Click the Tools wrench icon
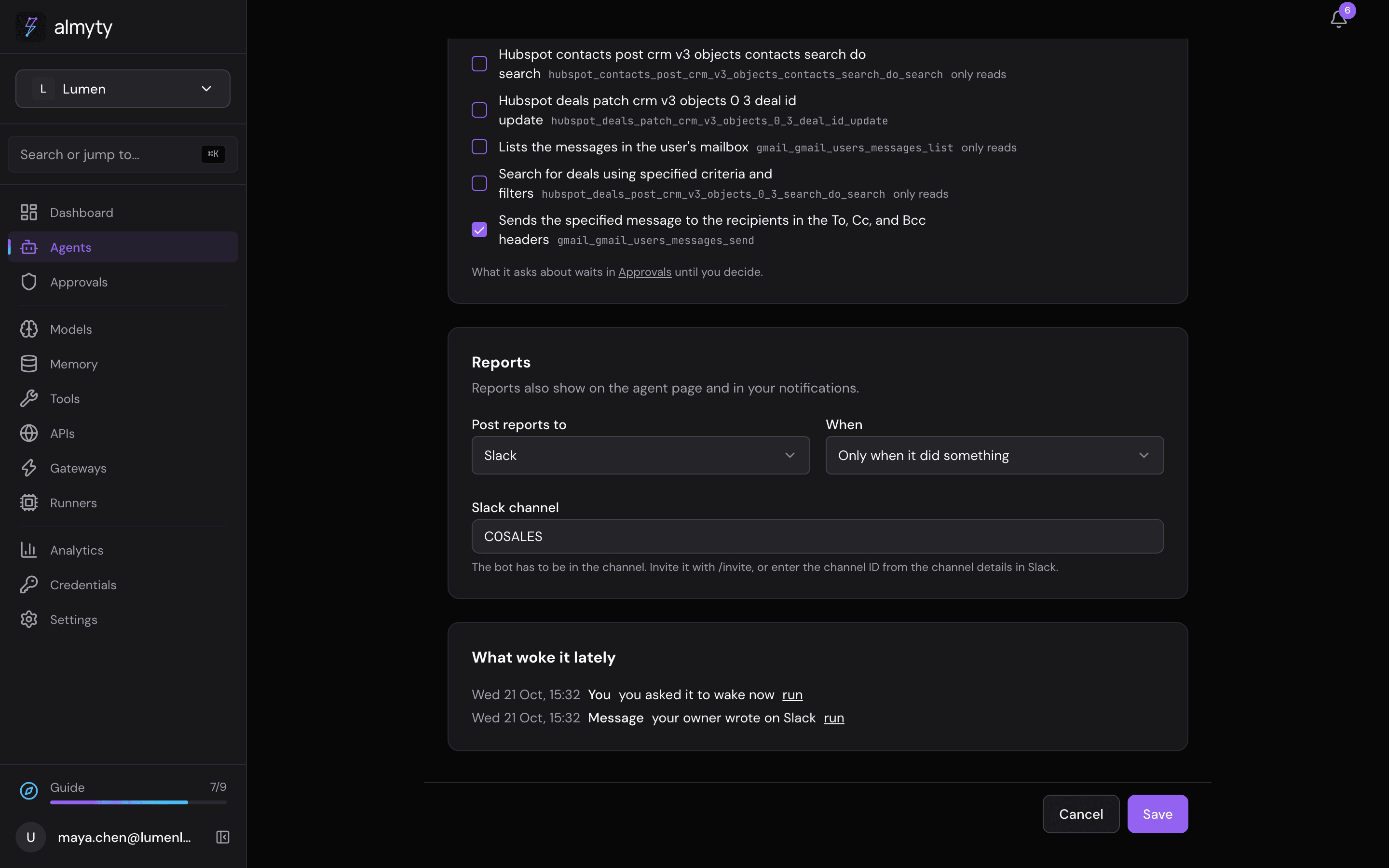1389x868 pixels. pos(29,398)
